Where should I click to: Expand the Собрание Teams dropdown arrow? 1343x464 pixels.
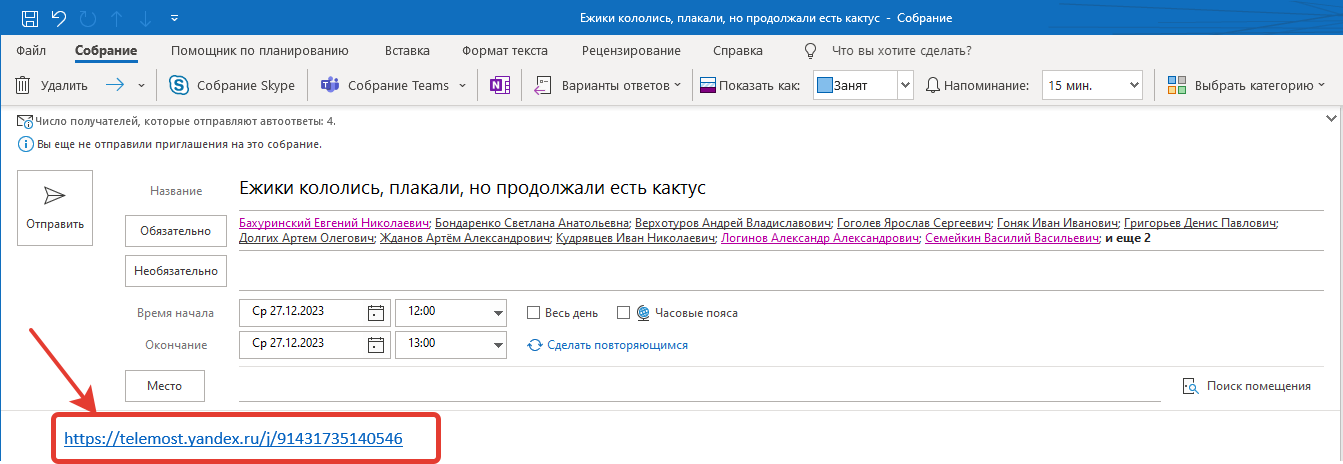(462, 85)
